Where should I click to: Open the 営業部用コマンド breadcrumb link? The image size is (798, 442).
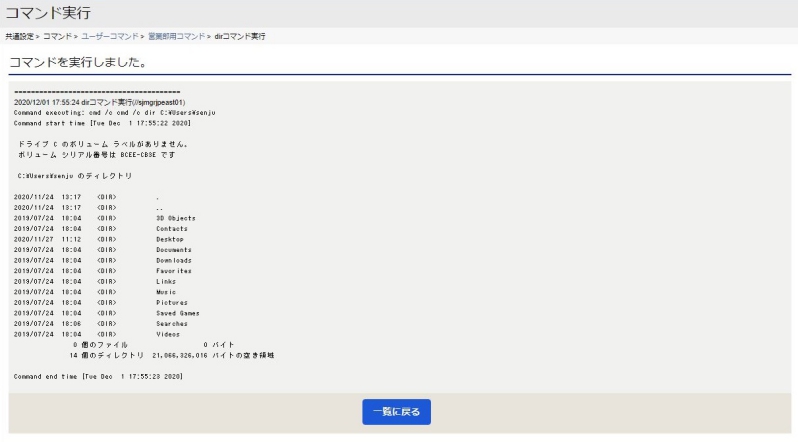[x=177, y=36]
